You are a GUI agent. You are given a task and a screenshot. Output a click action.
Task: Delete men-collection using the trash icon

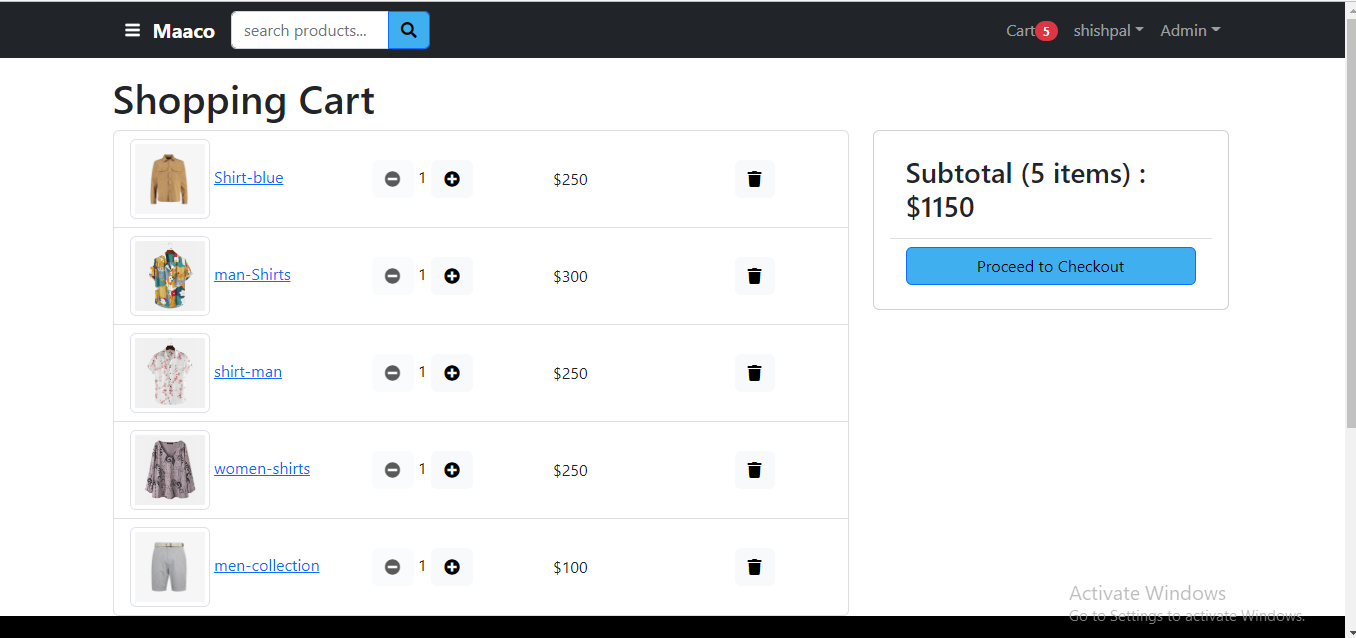pos(754,566)
